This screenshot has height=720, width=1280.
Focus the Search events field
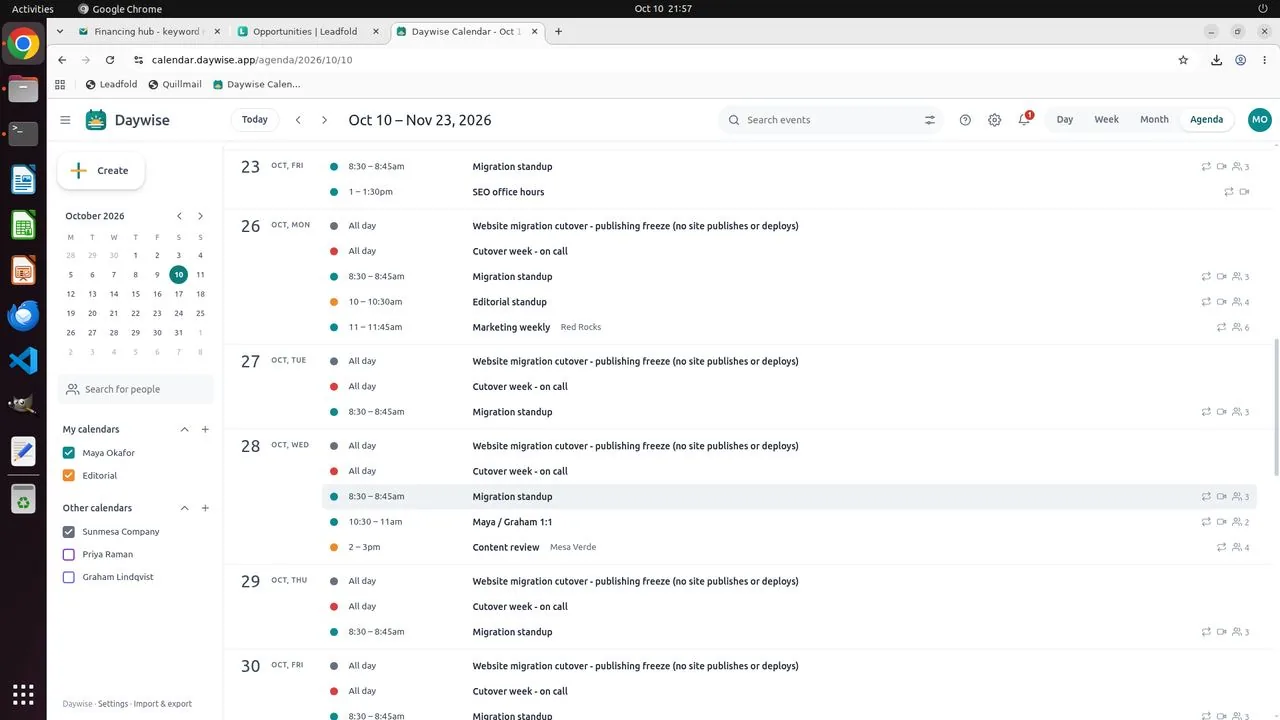pyautogui.click(x=830, y=120)
